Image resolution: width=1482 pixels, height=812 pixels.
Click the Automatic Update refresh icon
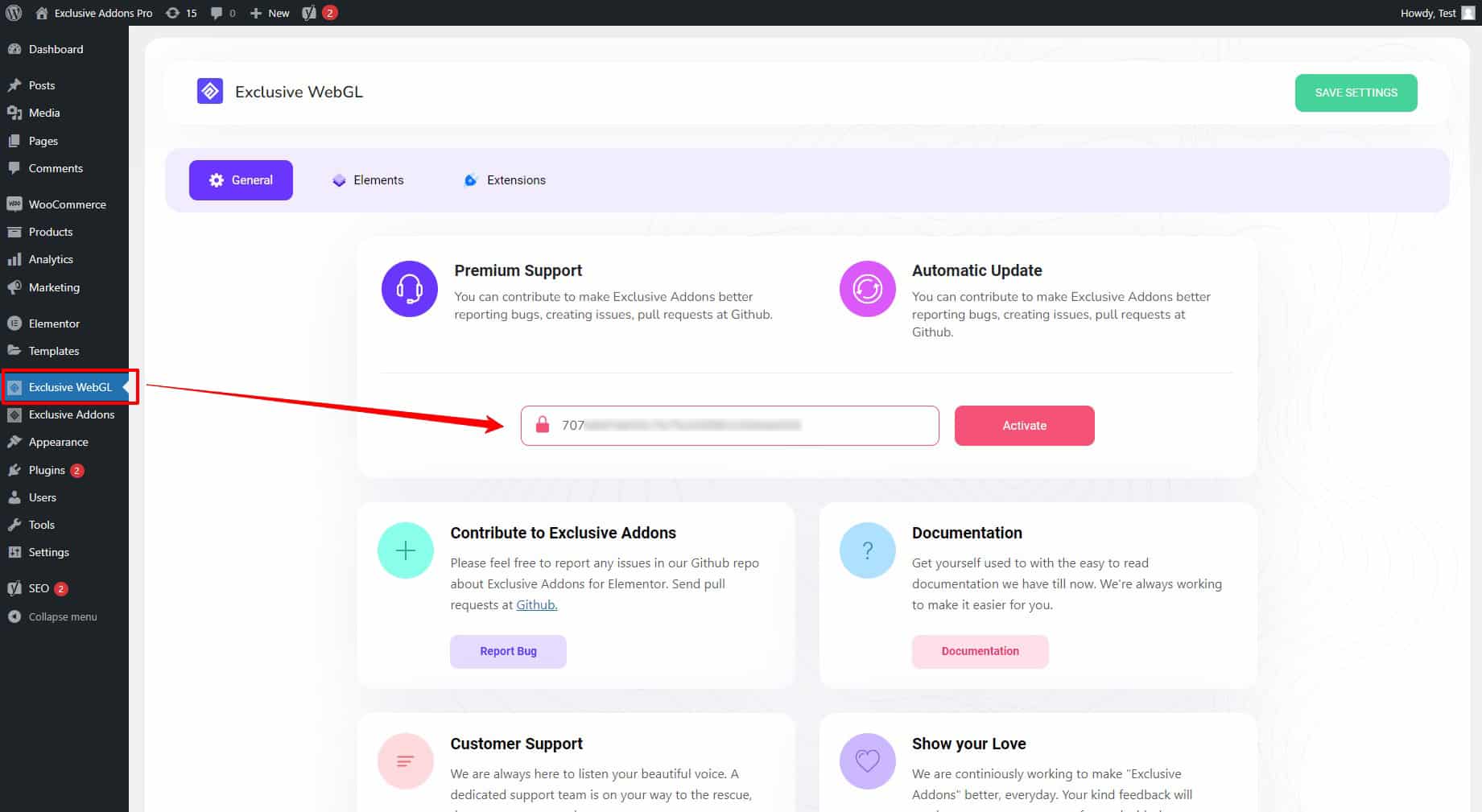coord(868,289)
